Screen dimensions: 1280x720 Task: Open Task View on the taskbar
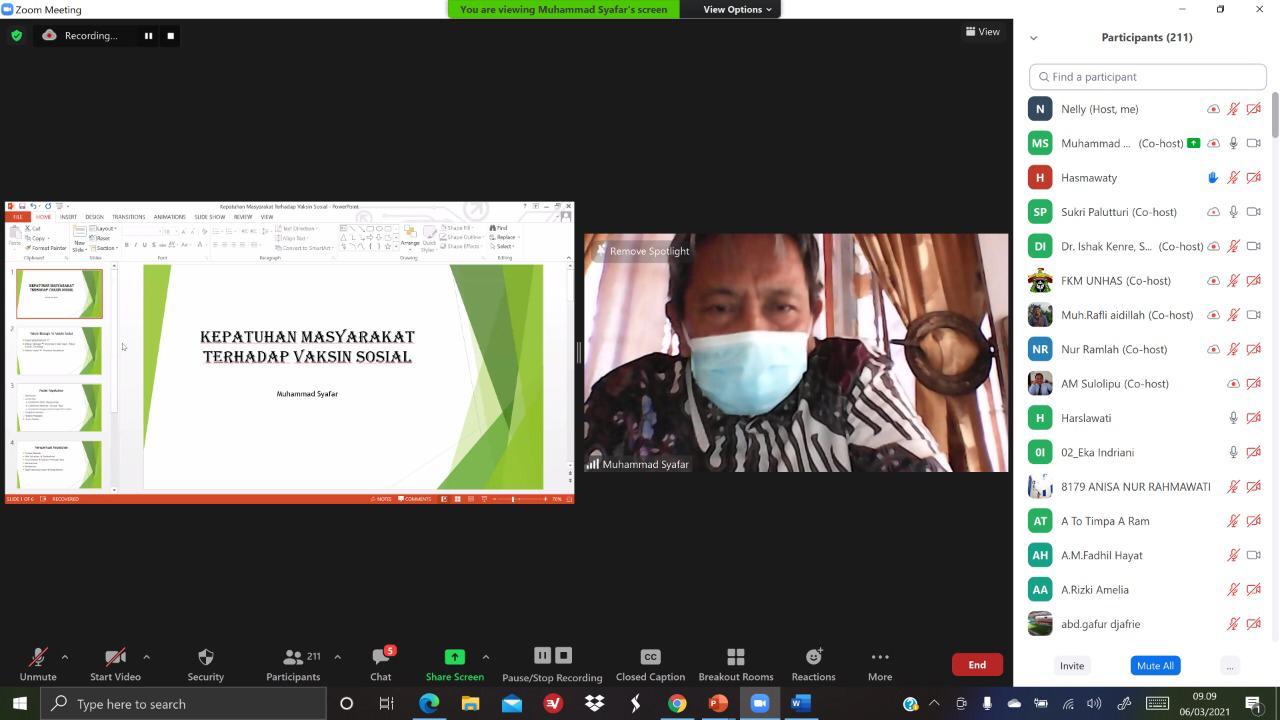386,704
